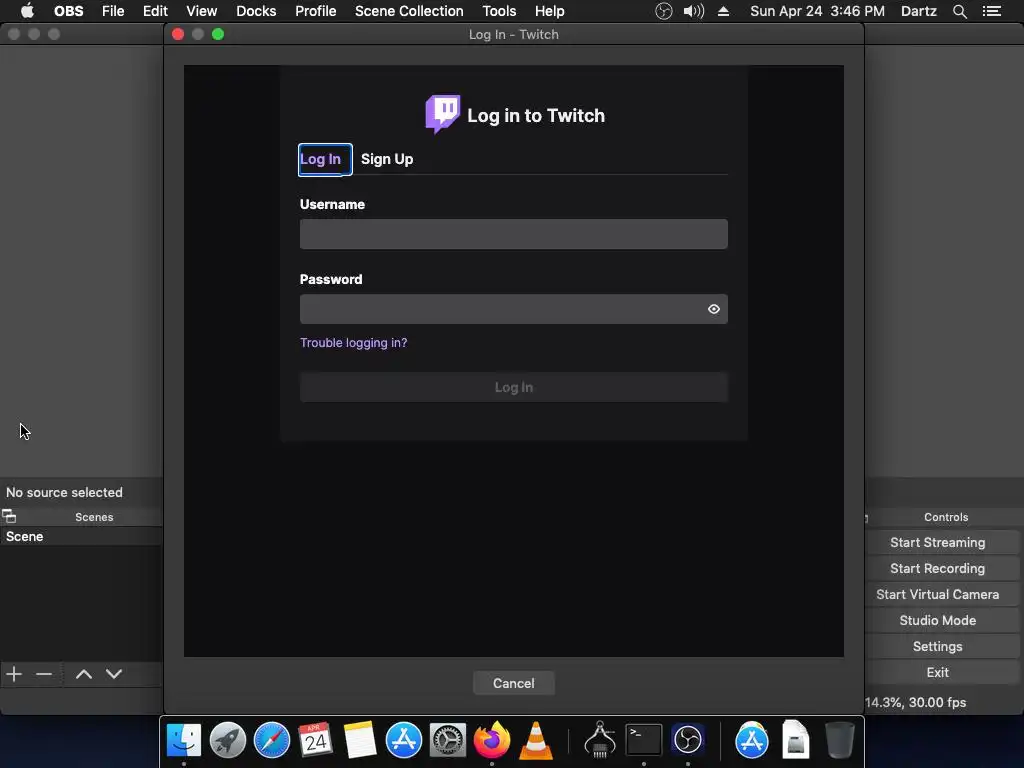Viewport: 1024px width, 768px height.
Task: Focus the Password input field
Action: click(x=513, y=309)
